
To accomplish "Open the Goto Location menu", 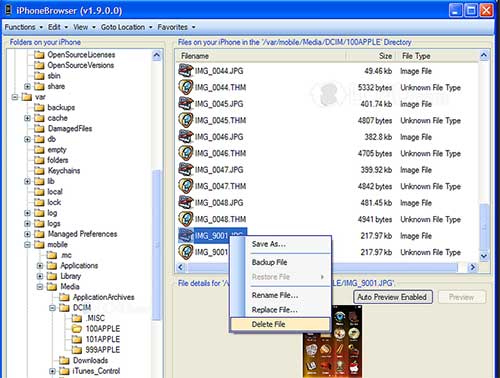I will point(126,27).
